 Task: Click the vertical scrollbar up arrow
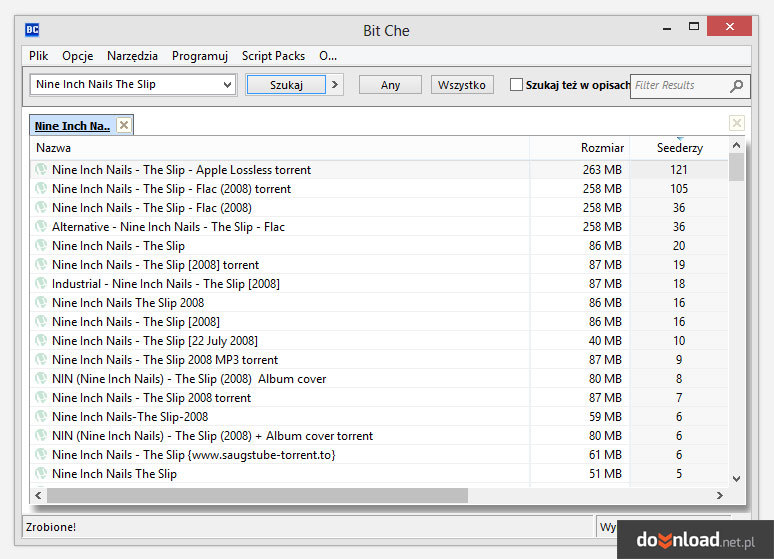pyautogui.click(x=736, y=145)
